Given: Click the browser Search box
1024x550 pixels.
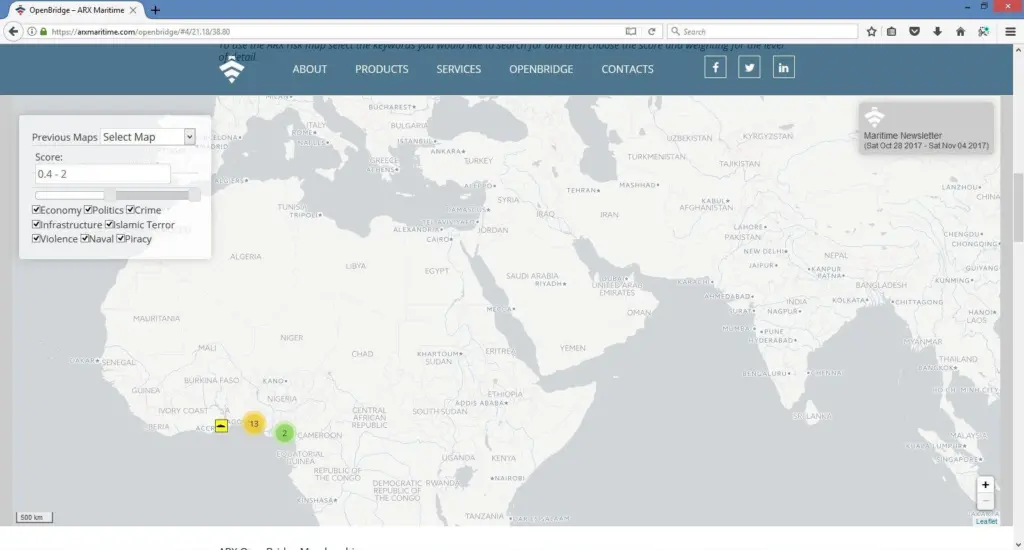Looking at the screenshot, I should 762,31.
